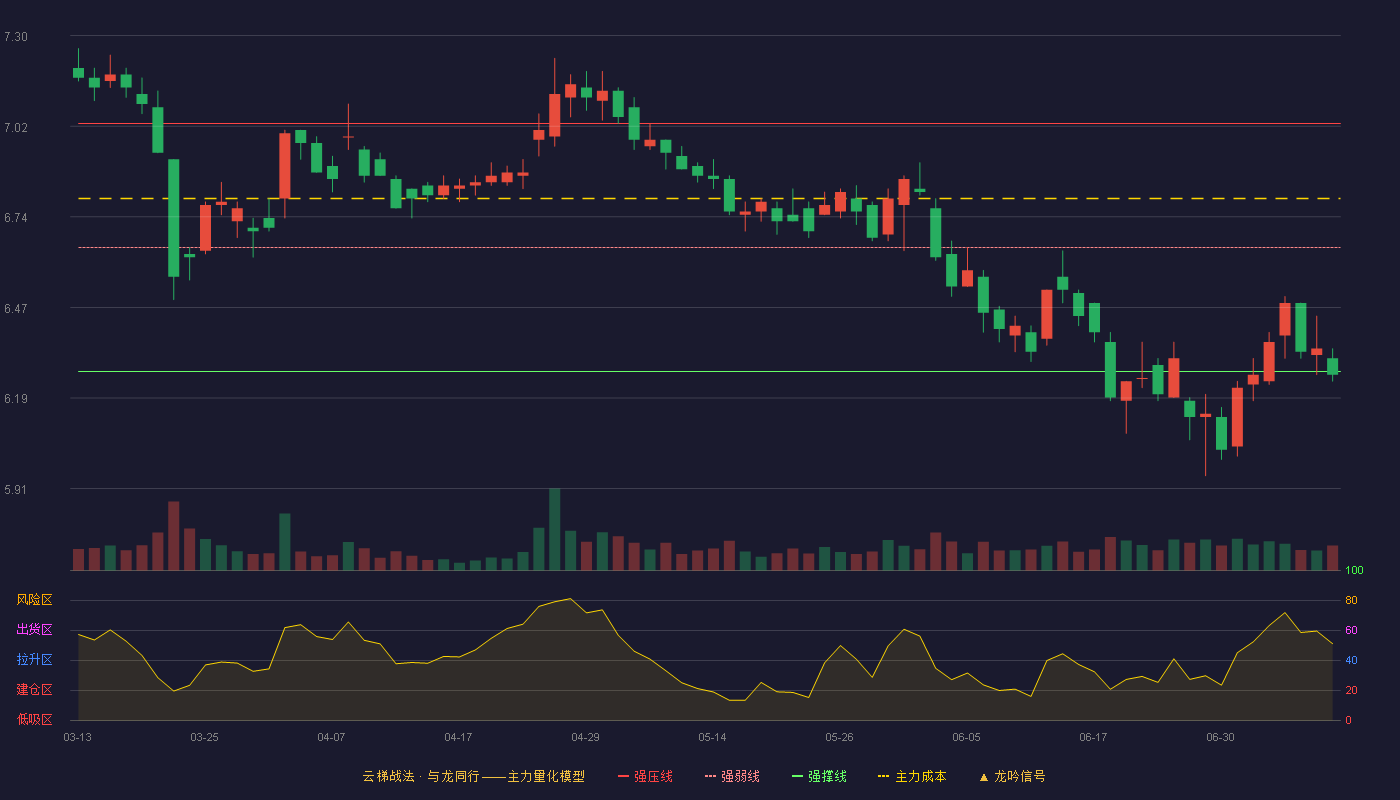Click the 03-25 date label
1400x800 pixels.
205,737
